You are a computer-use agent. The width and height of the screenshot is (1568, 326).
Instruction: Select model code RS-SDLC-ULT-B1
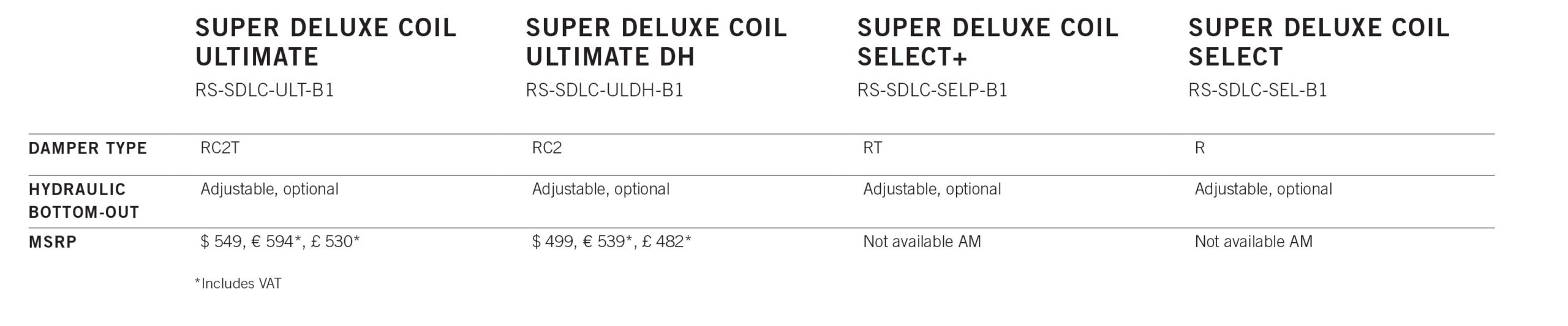click(264, 91)
